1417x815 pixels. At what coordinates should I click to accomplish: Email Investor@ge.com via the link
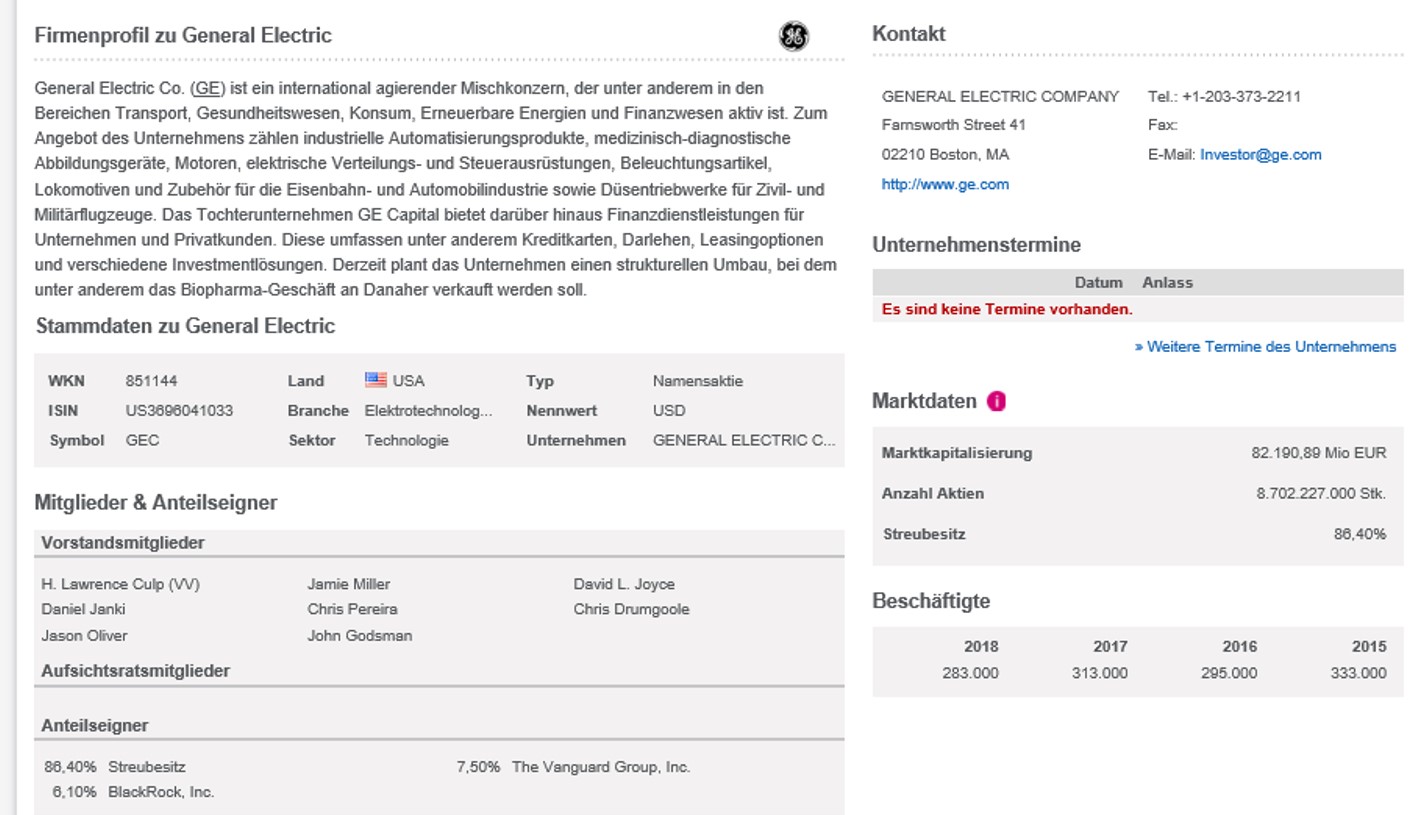(x=1260, y=155)
